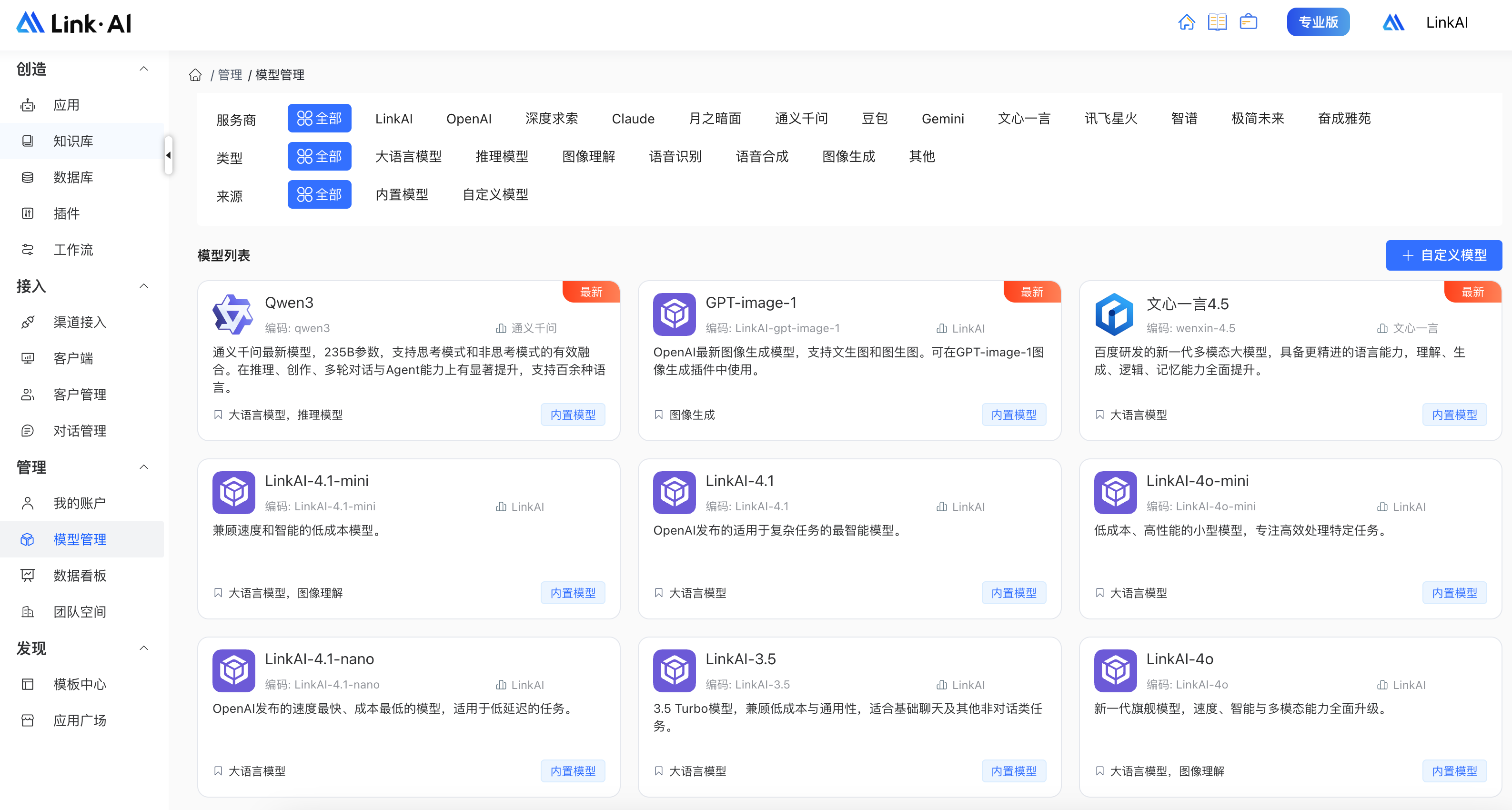Filter provider by Gemini
The height and width of the screenshot is (810, 1512).
click(943, 119)
